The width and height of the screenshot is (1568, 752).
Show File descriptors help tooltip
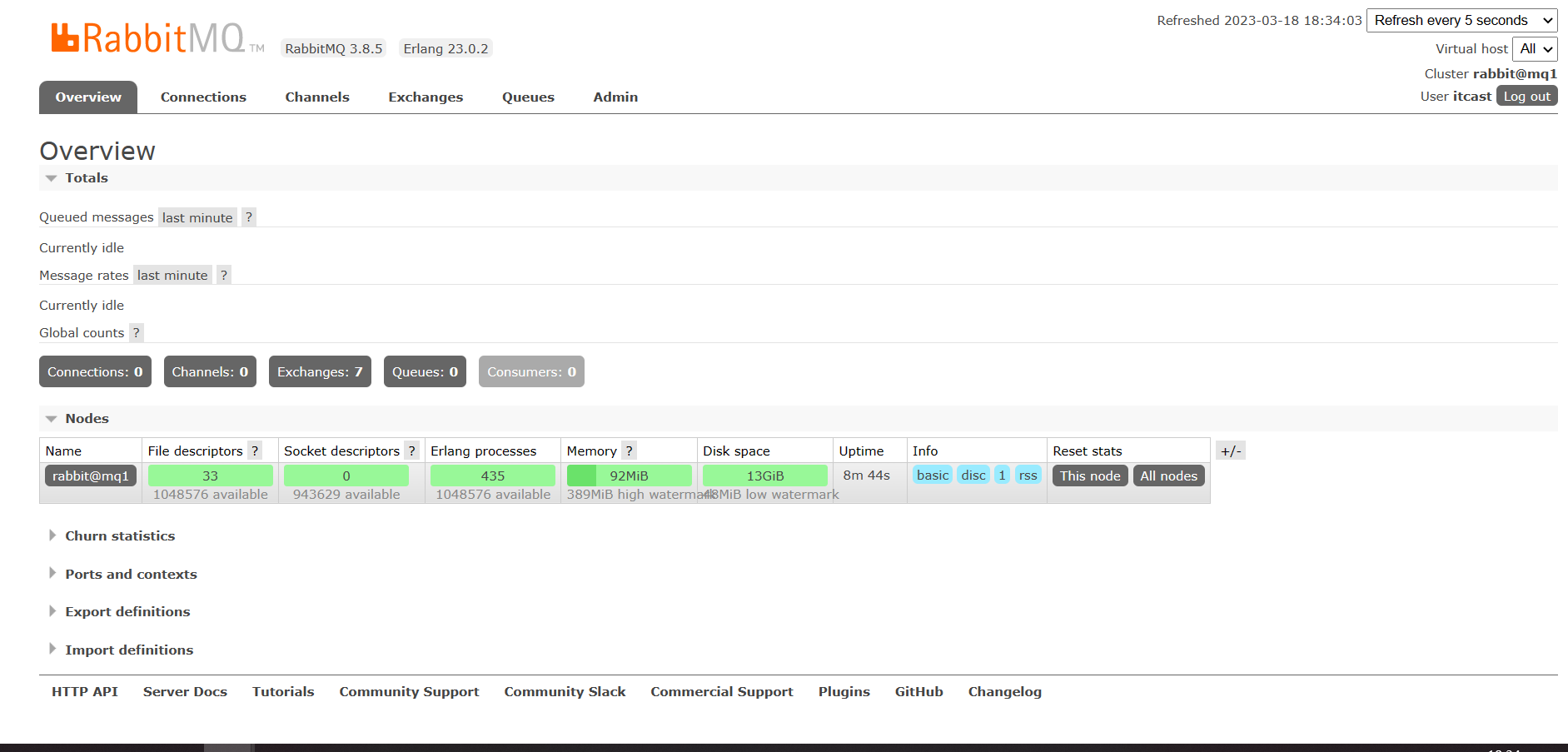coord(255,451)
